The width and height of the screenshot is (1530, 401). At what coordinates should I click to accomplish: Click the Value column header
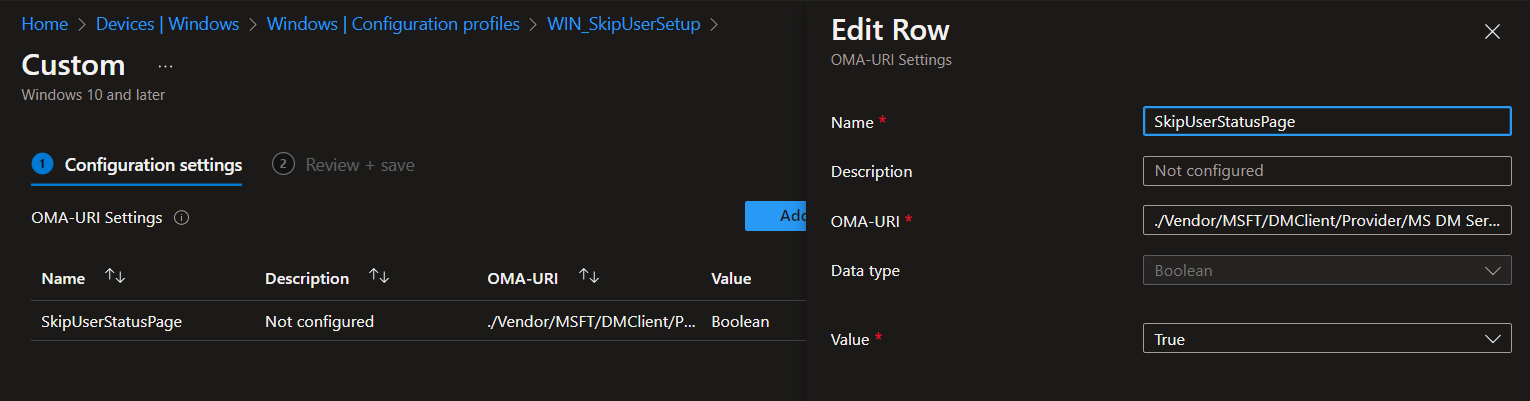pyautogui.click(x=730, y=278)
